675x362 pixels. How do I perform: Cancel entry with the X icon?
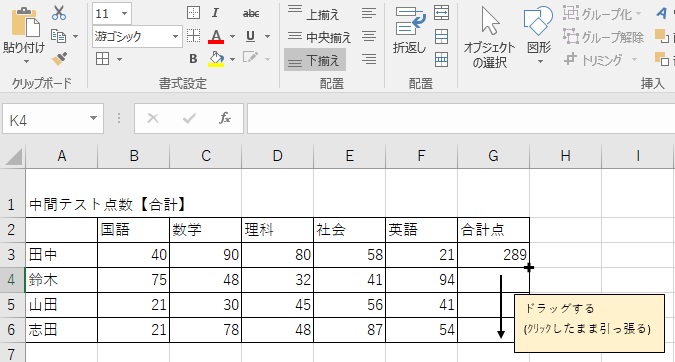pyautogui.click(x=153, y=118)
